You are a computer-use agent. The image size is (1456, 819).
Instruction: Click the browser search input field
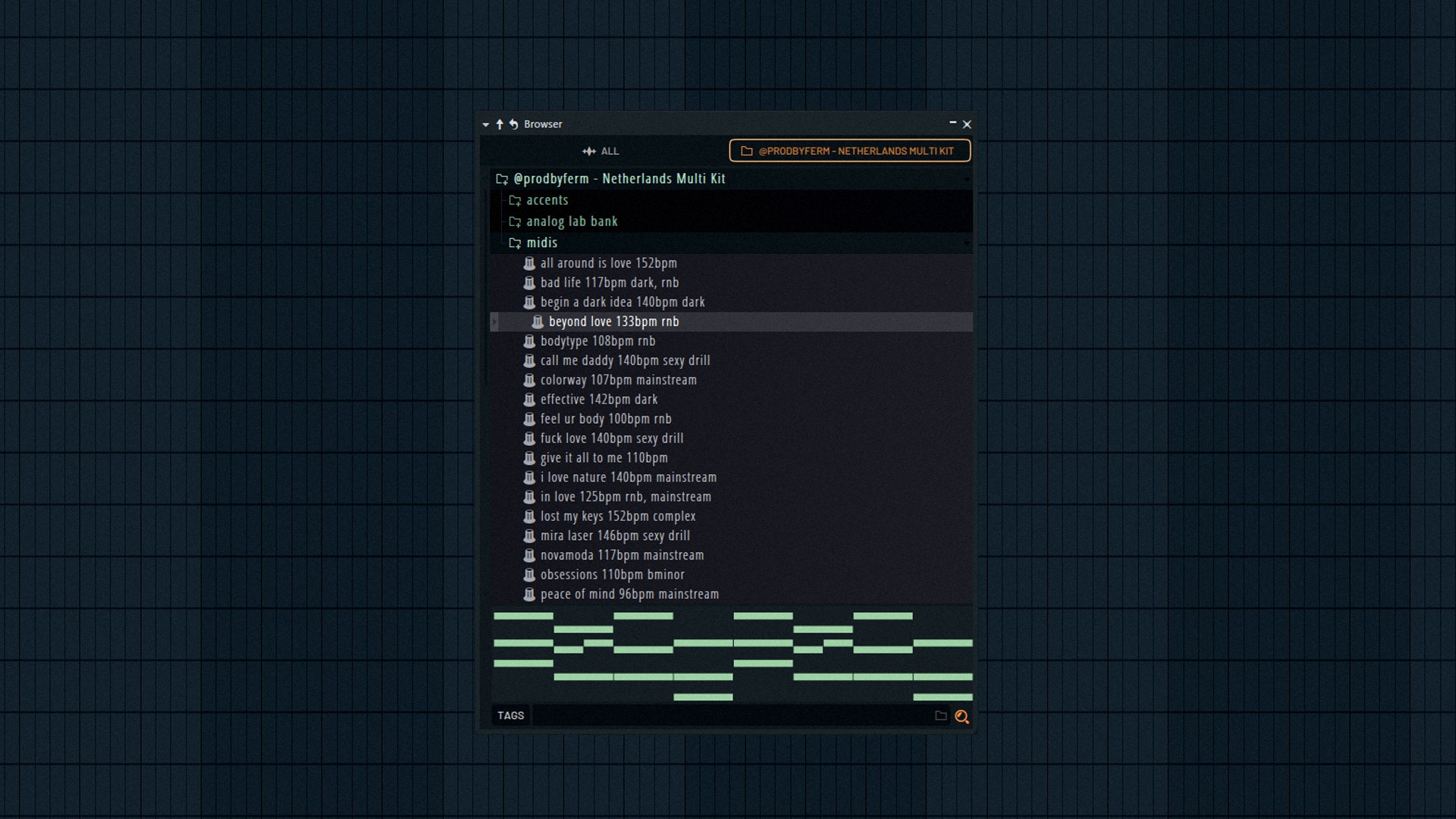pos(732,716)
